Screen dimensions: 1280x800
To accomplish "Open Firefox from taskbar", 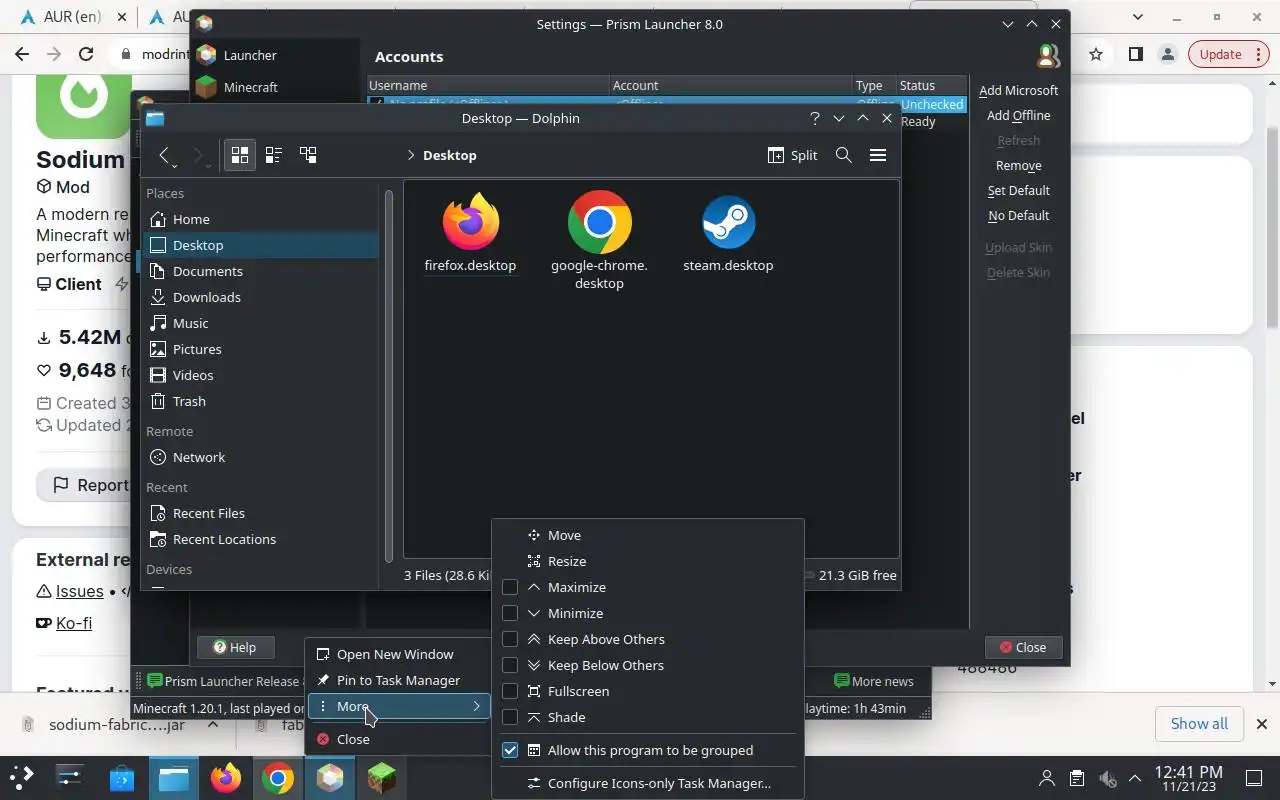I will pyautogui.click(x=226, y=777).
